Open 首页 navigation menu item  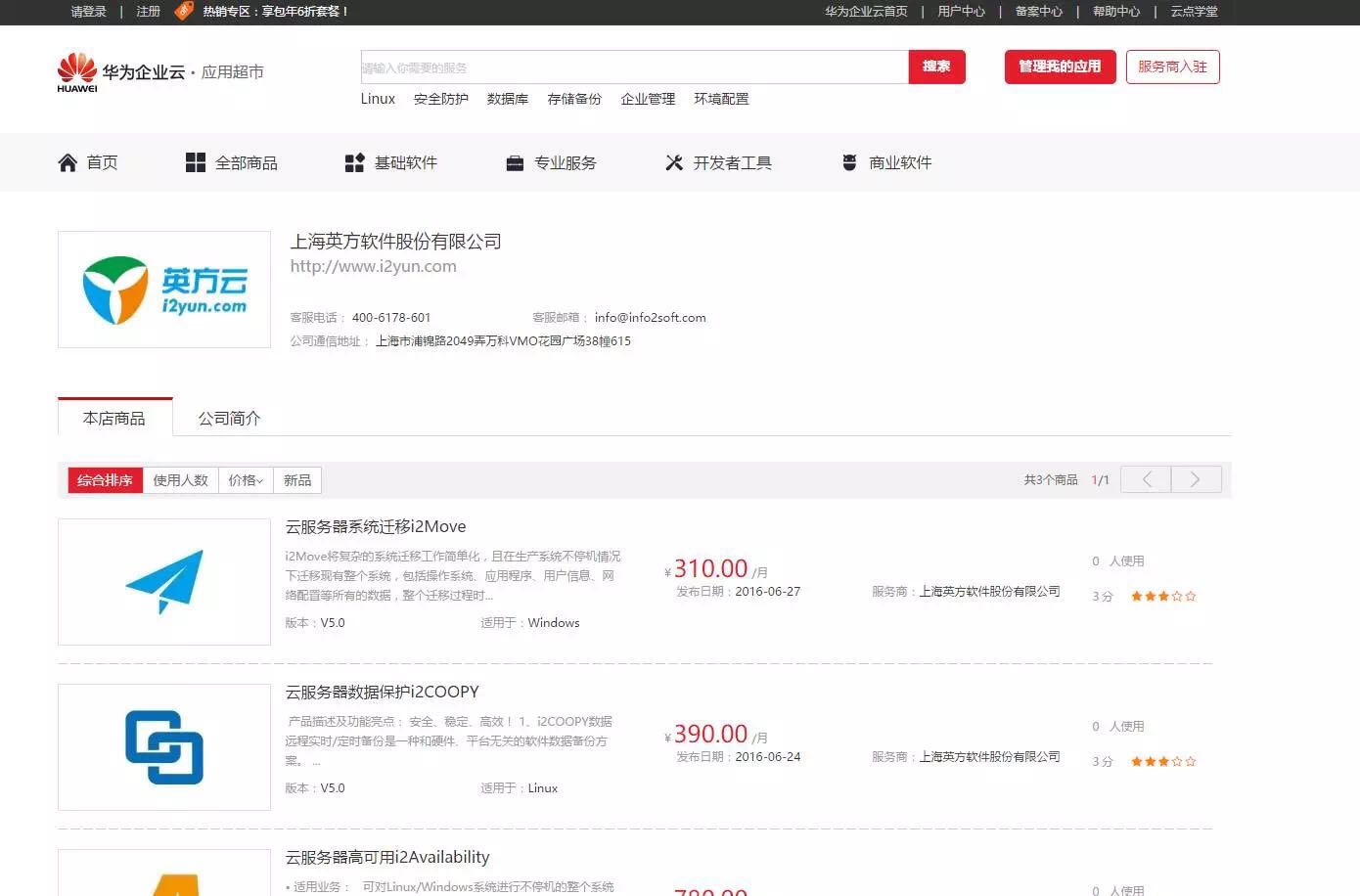pos(88,162)
